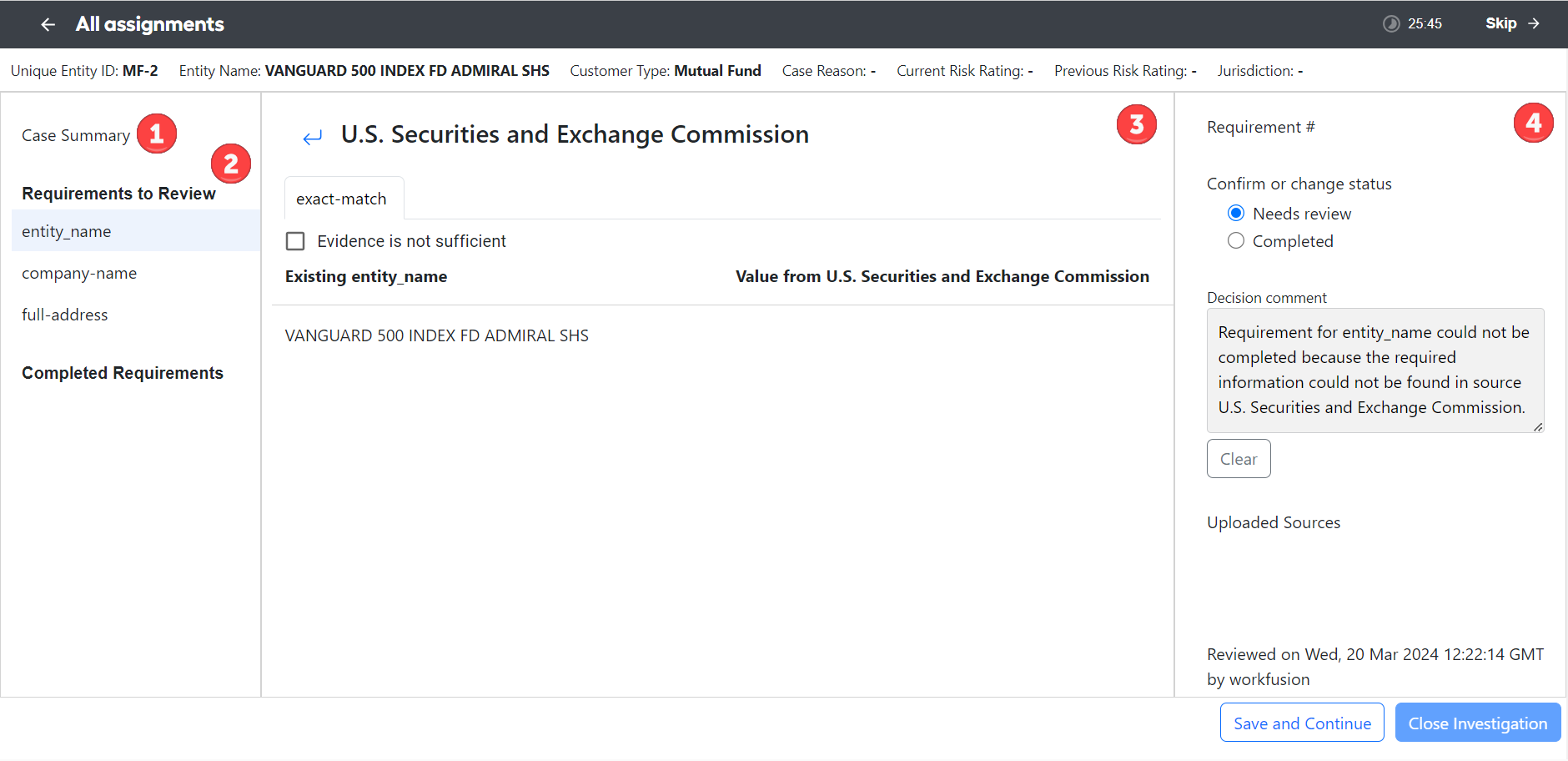Click the Previous Risk Rating field
Viewport: 1568px width, 761px height.
tap(1125, 71)
